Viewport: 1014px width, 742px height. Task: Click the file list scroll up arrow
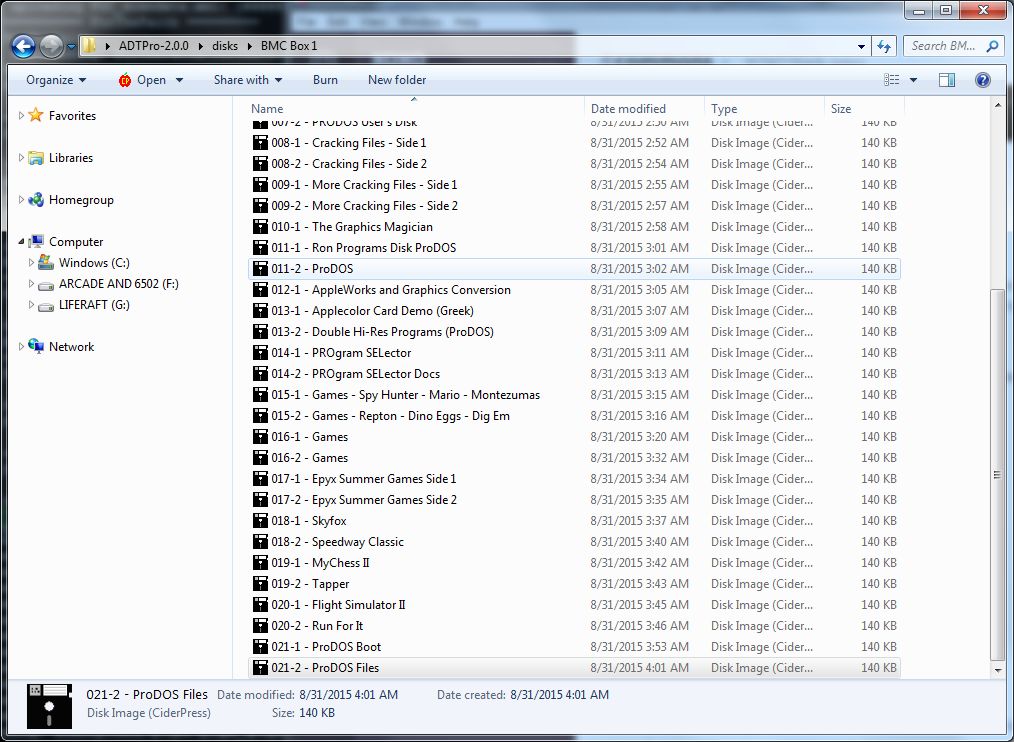pos(997,105)
